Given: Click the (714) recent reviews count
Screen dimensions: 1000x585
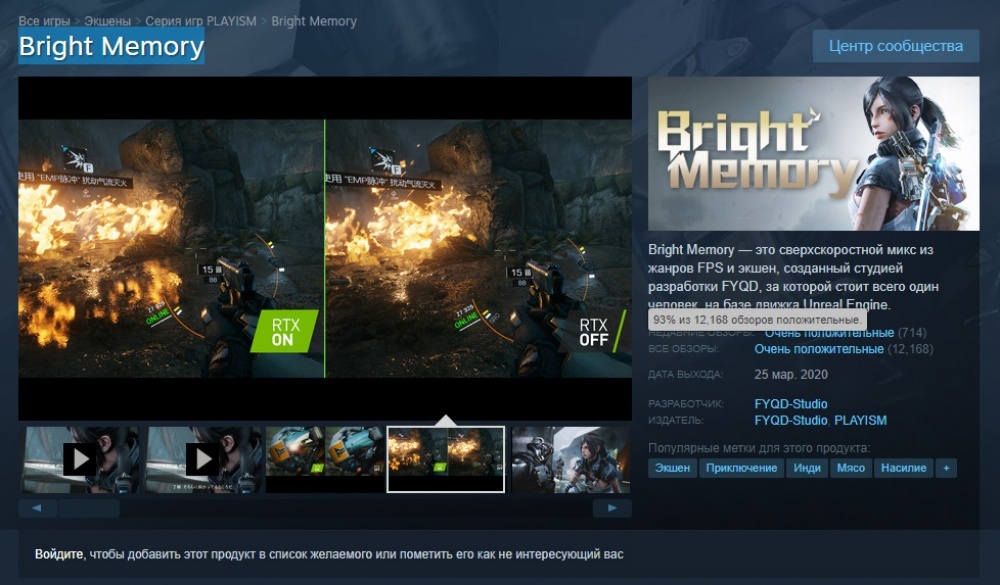Looking at the screenshot, I should tap(912, 333).
